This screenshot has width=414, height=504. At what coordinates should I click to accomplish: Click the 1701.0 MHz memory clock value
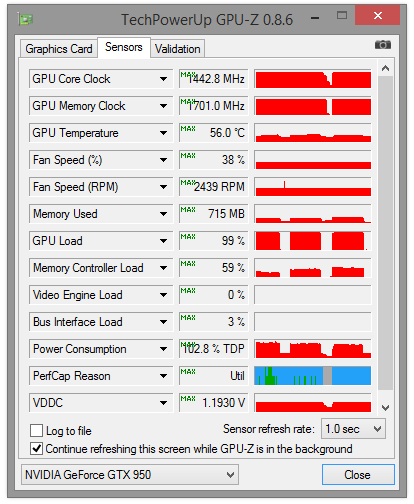(x=214, y=106)
